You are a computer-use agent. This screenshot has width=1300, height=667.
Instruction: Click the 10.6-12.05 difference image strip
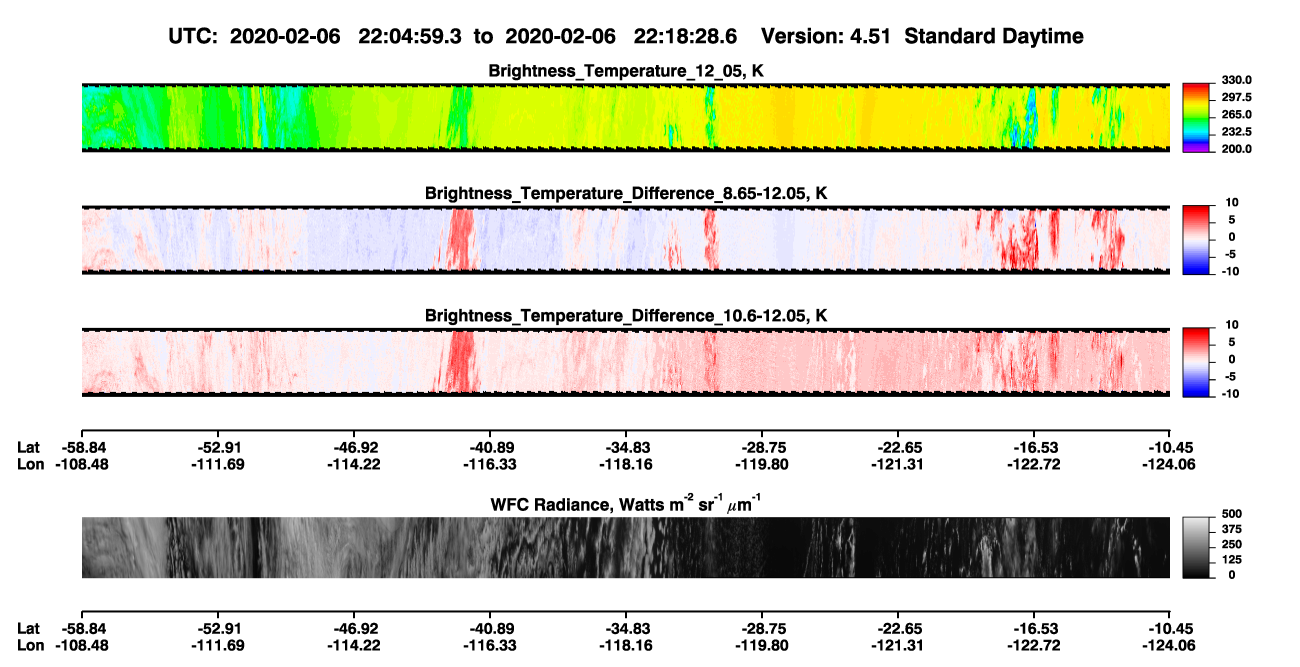pyautogui.click(x=626, y=363)
